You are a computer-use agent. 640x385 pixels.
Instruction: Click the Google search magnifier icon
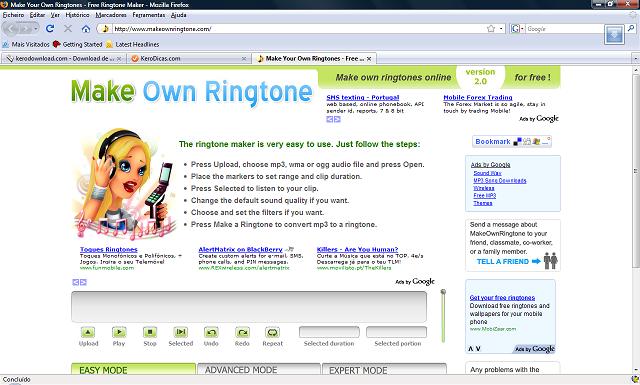631,28
